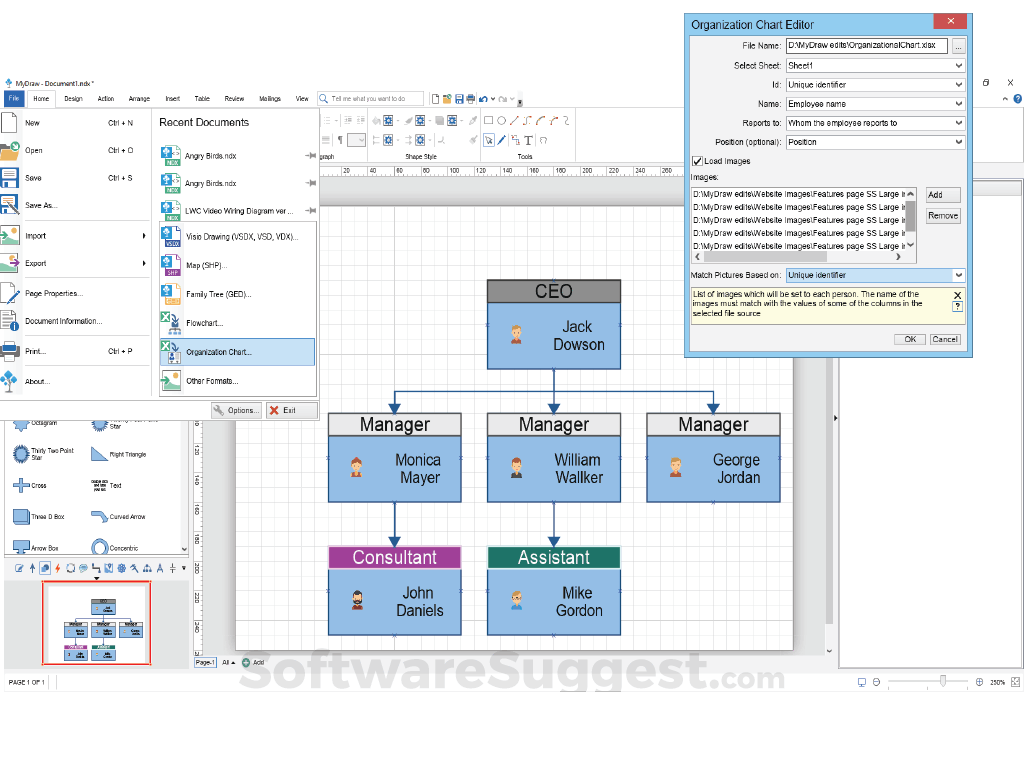
Task: Select the Rectangle drawing tool
Action: pos(488,120)
